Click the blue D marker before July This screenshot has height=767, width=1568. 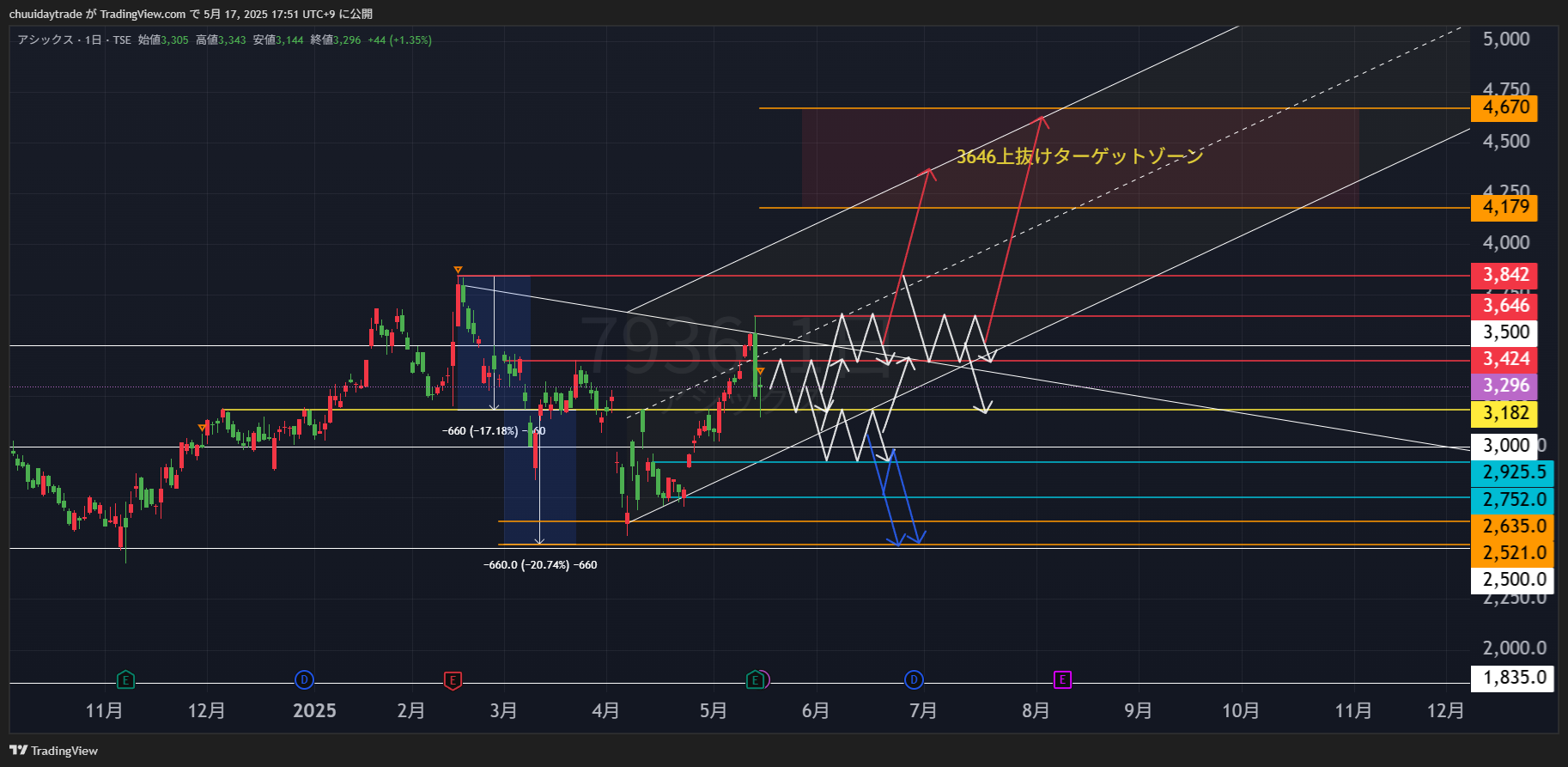[914, 680]
